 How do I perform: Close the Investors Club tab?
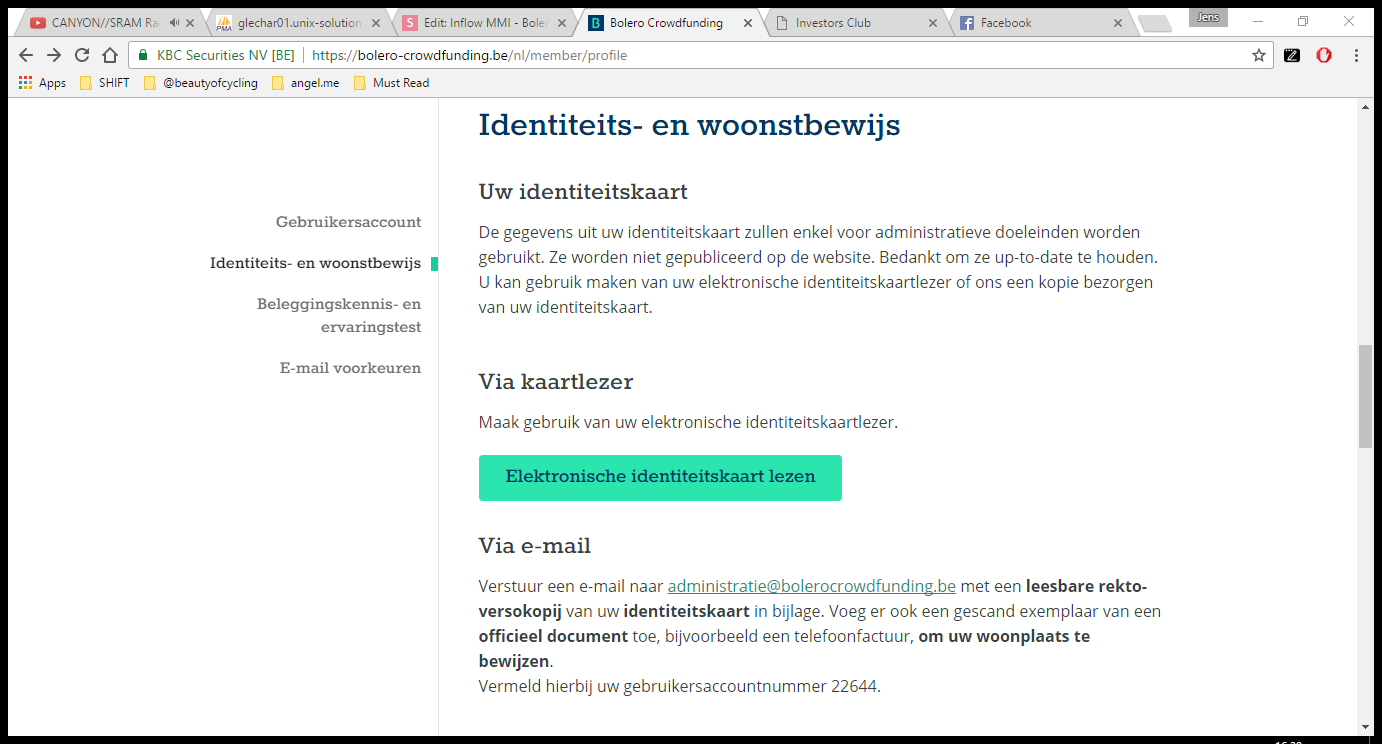click(933, 23)
